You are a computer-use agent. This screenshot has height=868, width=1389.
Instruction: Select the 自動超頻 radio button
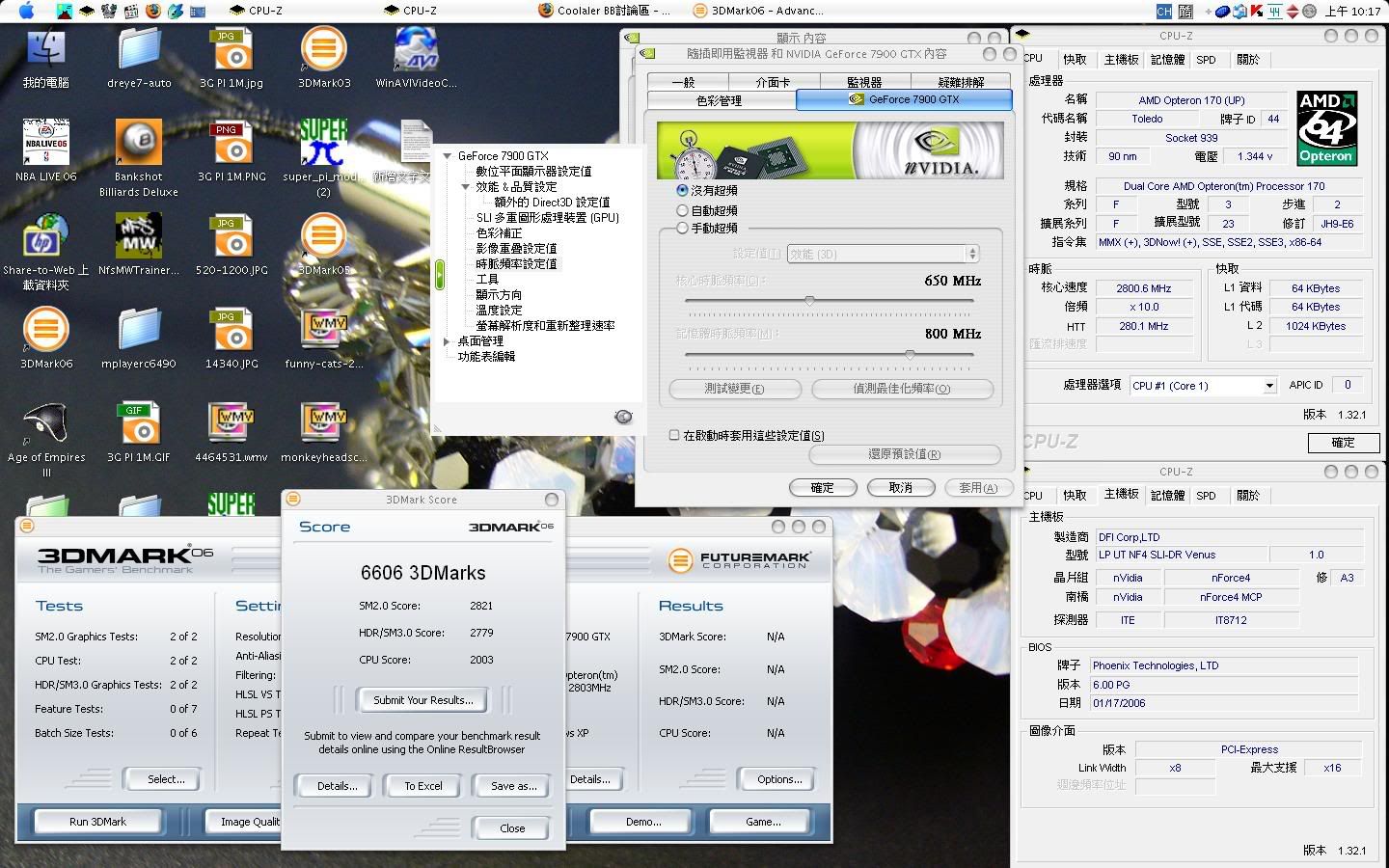click(682, 210)
